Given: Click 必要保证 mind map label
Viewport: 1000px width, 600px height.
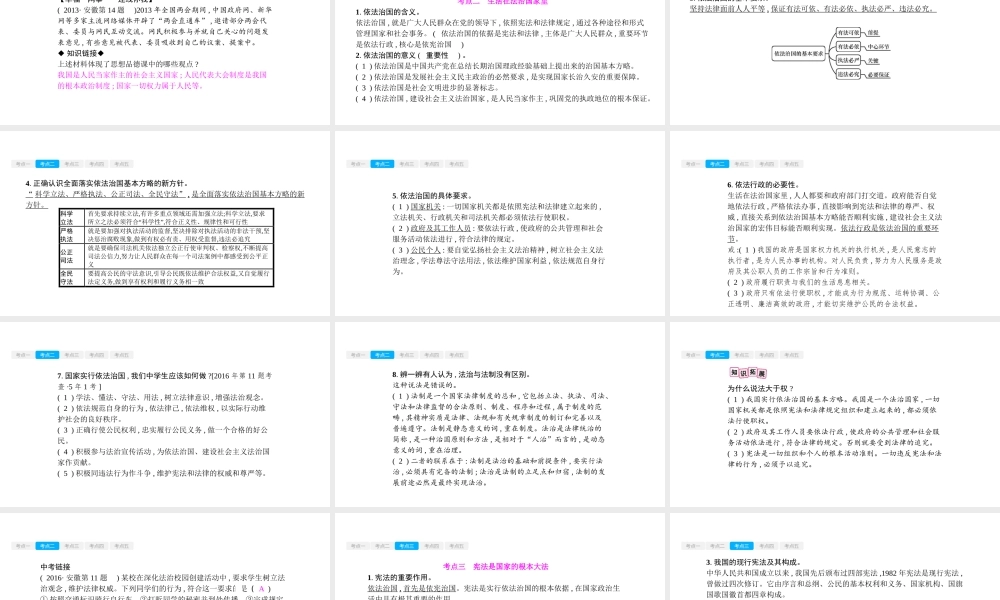Looking at the screenshot, I should pyautogui.click(x=878, y=75).
